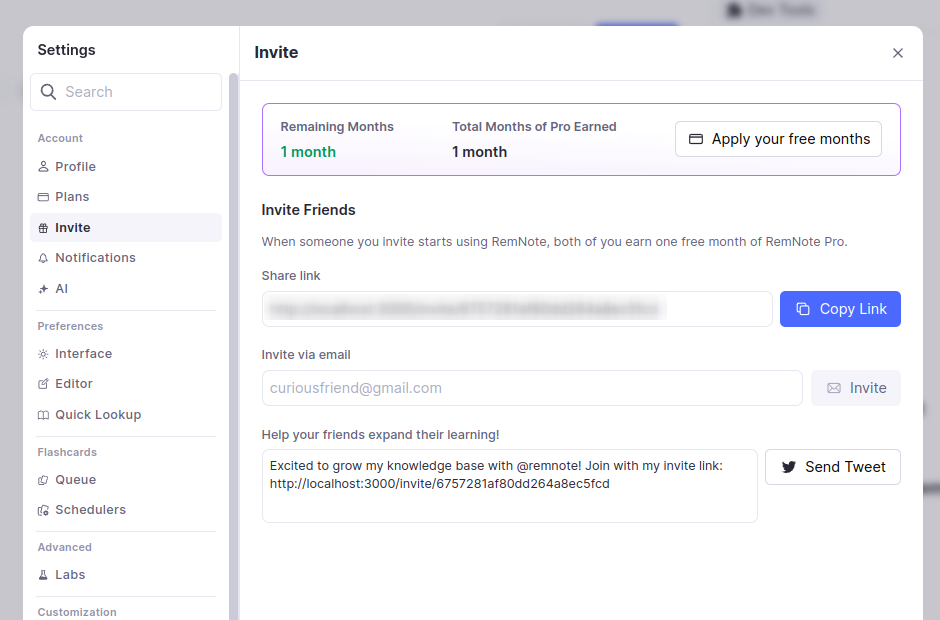Close the Settings dialog with X
Screen dimensions: 940x620
click(x=898, y=53)
